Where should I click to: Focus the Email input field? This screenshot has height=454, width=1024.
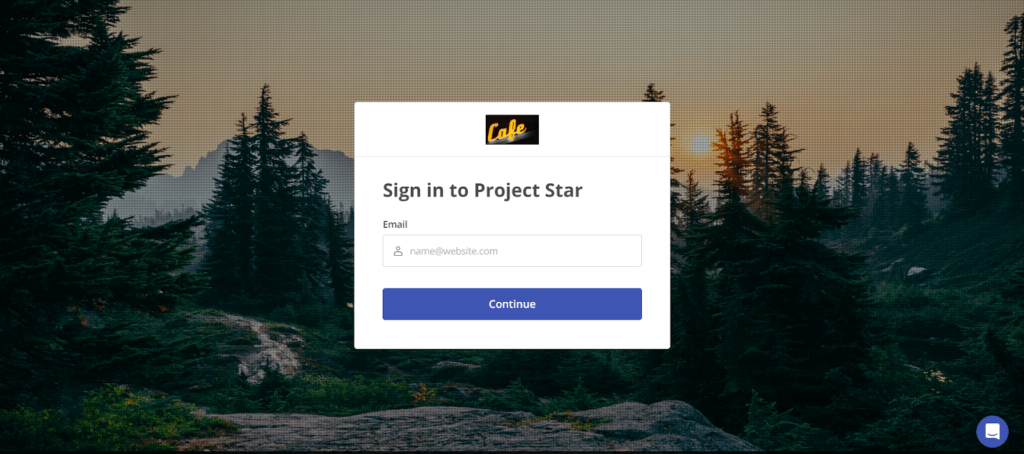click(512, 251)
